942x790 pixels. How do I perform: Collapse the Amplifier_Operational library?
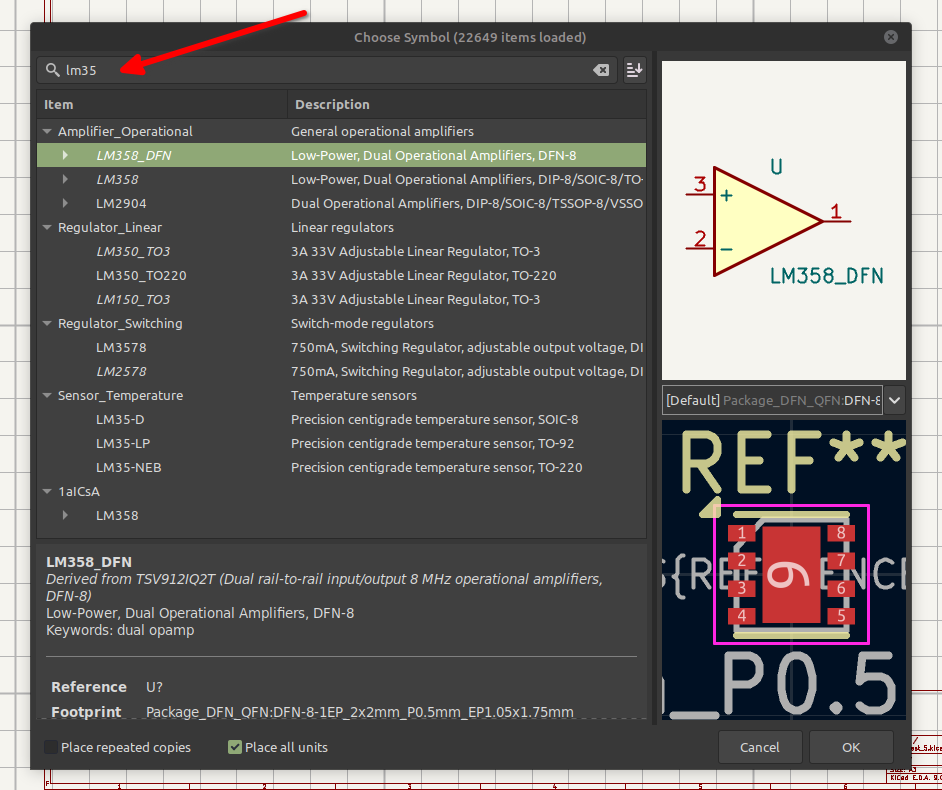point(47,131)
